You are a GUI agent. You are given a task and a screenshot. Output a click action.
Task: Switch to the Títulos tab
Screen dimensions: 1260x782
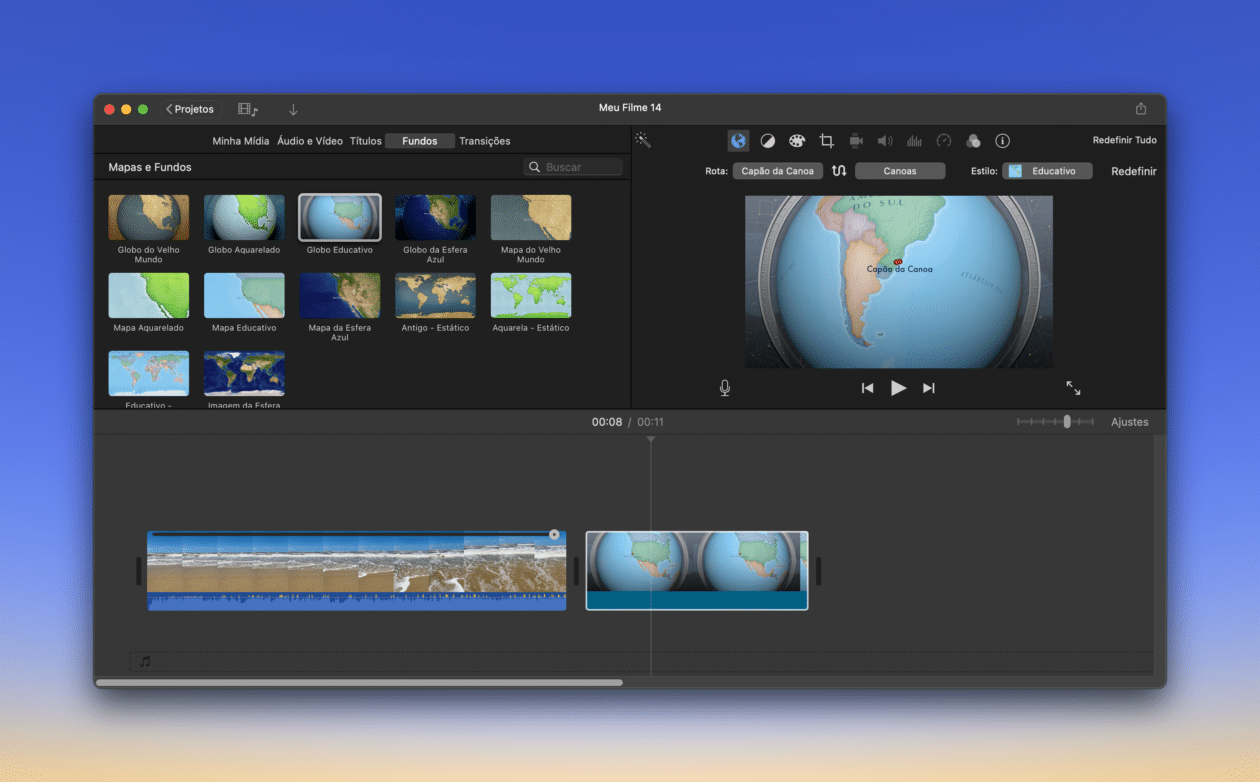coord(366,140)
